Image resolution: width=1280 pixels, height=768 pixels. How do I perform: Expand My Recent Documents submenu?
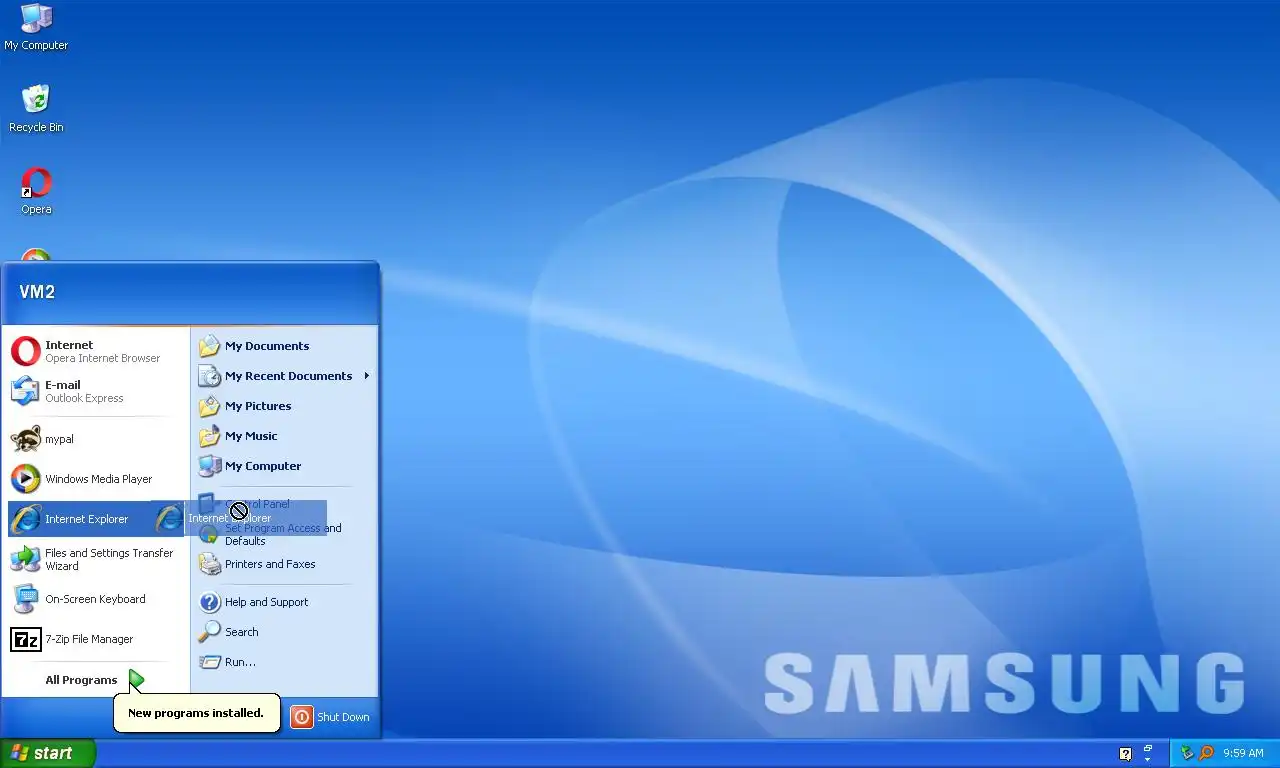point(284,376)
